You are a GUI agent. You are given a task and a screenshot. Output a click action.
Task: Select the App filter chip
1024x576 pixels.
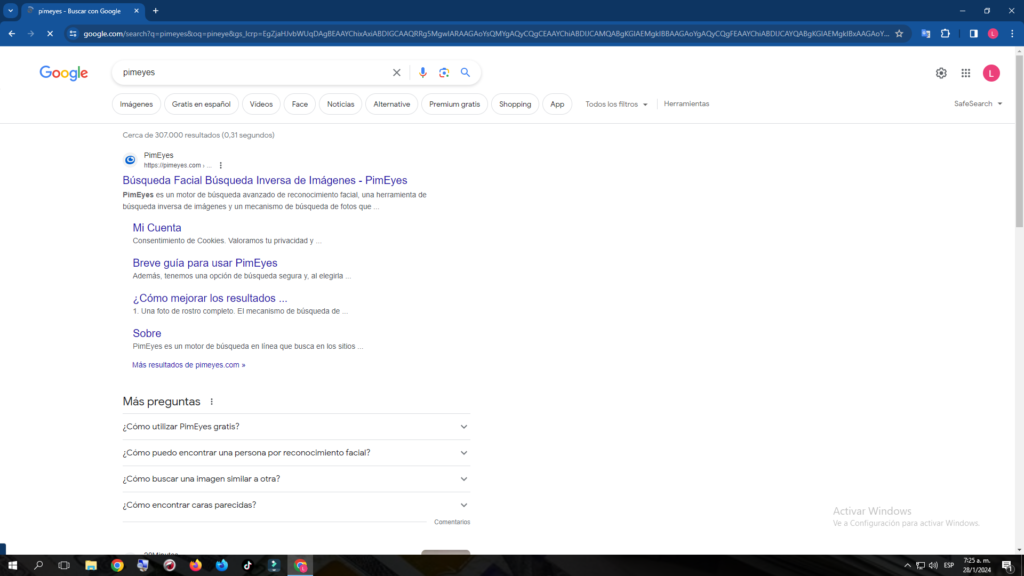point(557,104)
